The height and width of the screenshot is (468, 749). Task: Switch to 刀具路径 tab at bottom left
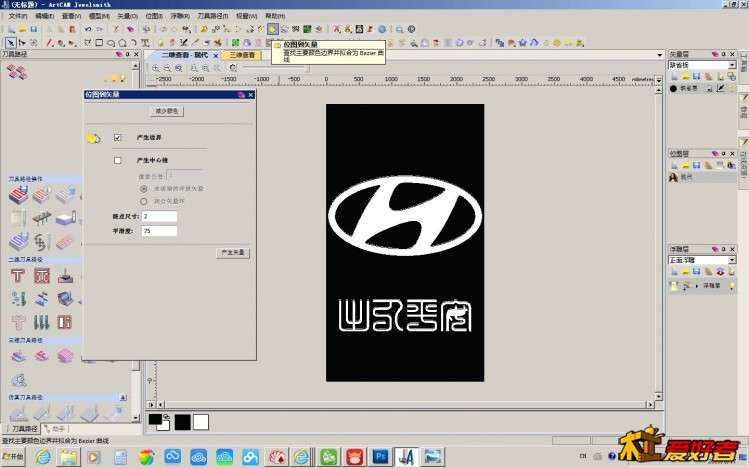click(21, 428)
